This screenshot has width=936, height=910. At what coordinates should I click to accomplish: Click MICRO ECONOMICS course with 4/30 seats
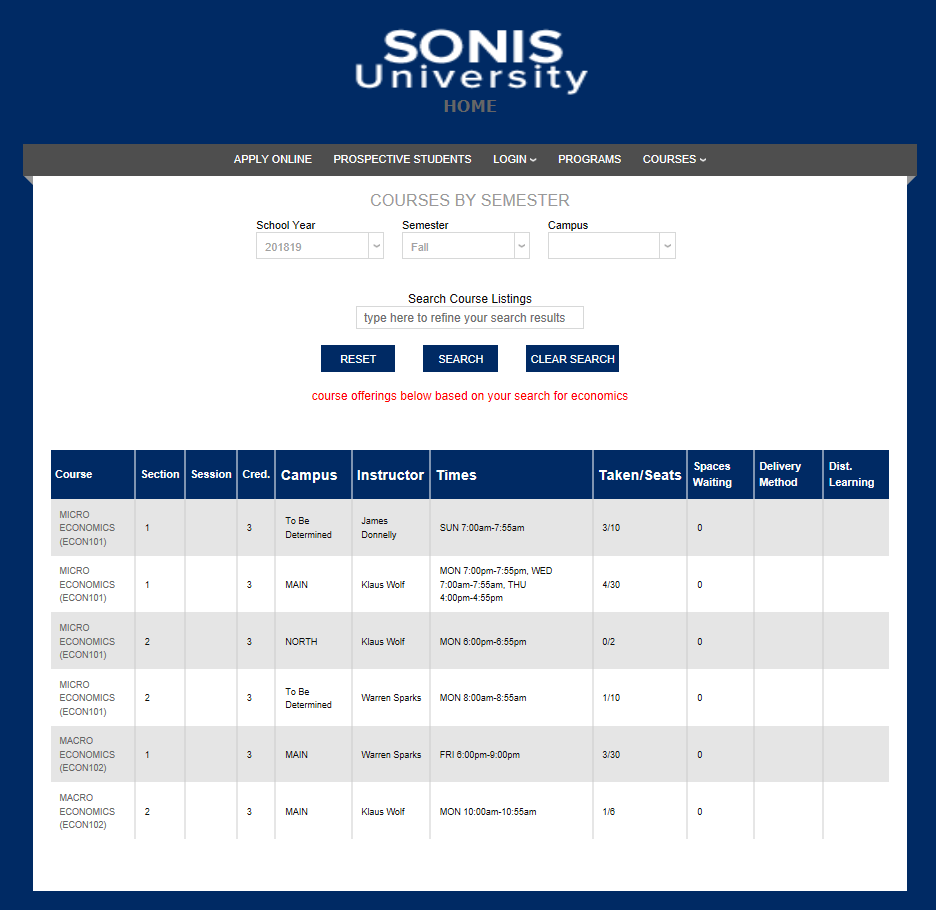pos(87,585)
